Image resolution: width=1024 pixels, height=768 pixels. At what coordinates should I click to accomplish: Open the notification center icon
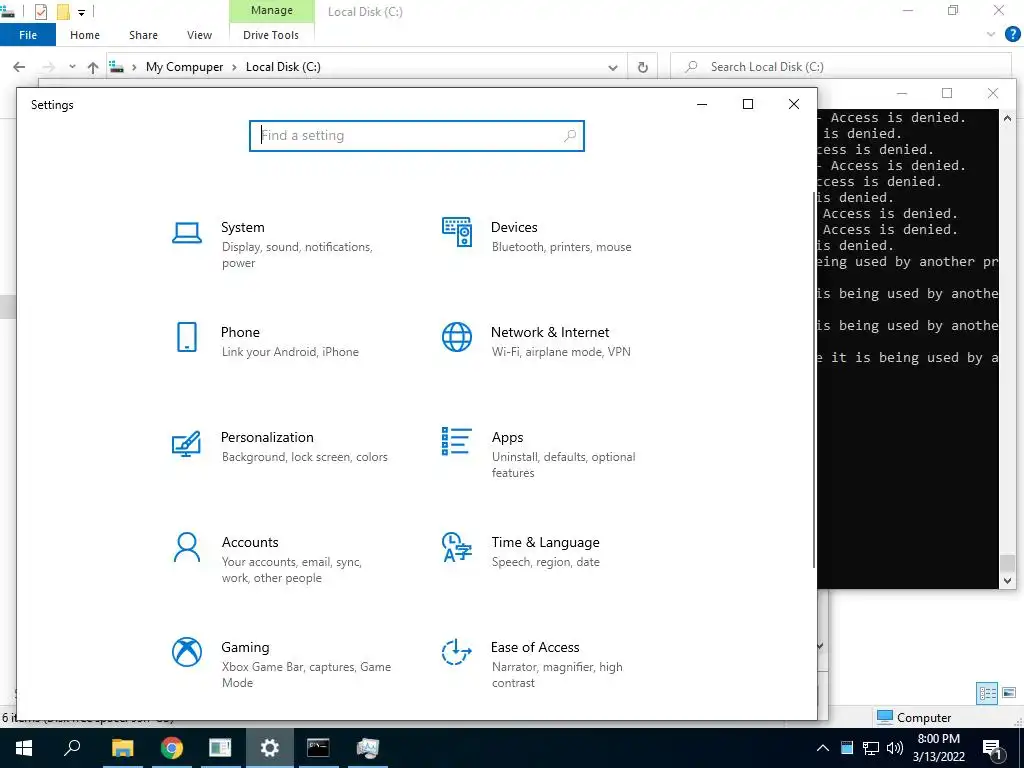[993, 748]
